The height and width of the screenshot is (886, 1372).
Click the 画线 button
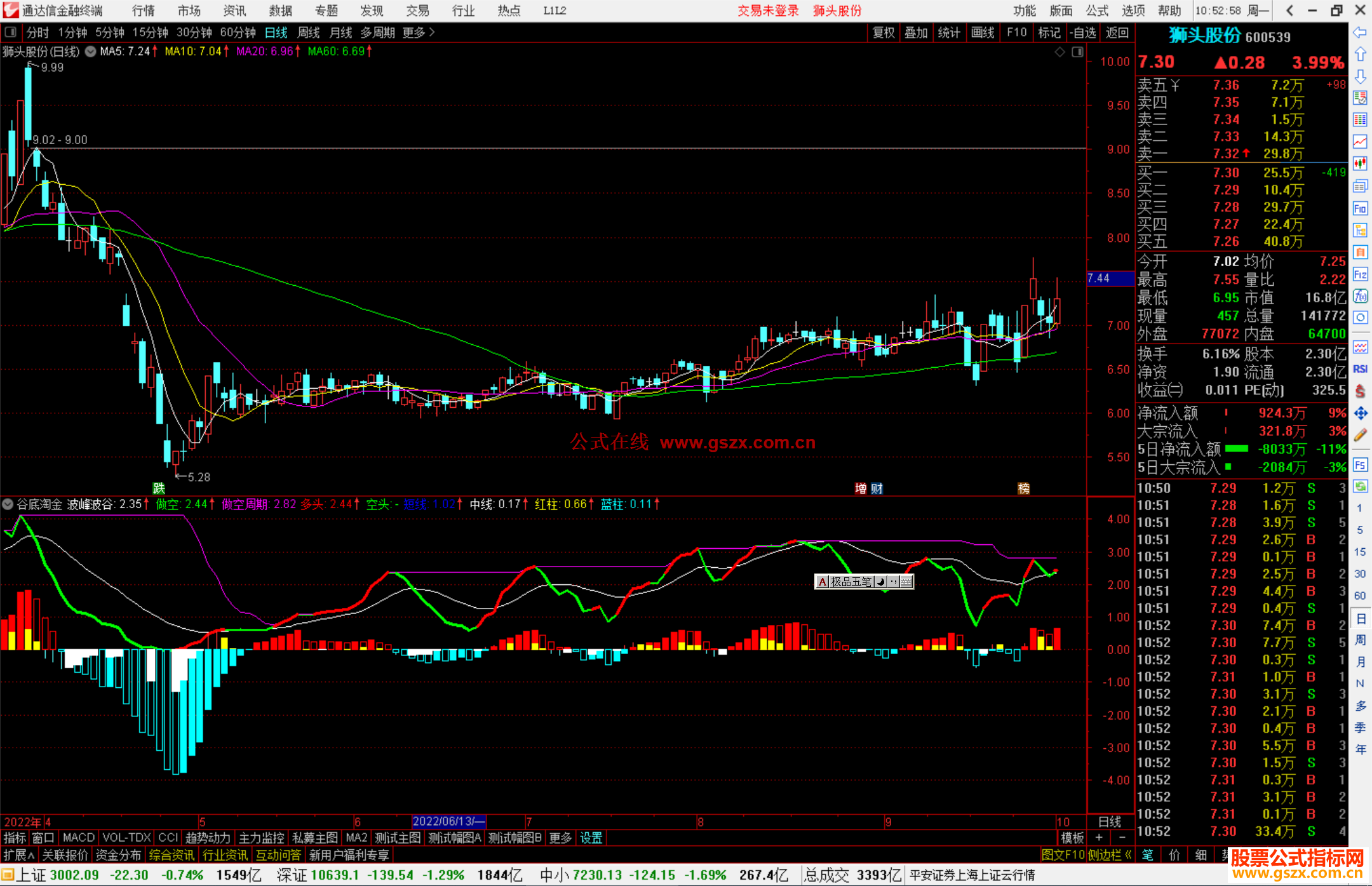[983, 32]
